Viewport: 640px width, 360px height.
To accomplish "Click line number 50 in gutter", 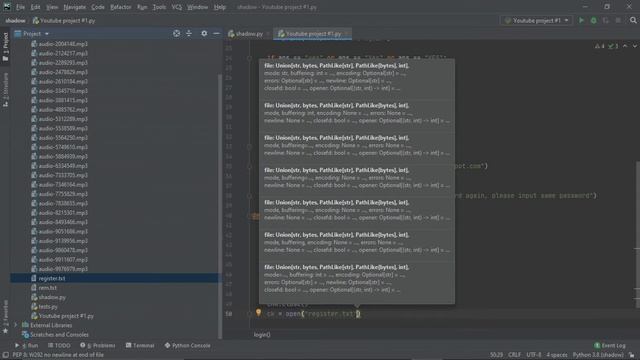I will pos(229,314).
